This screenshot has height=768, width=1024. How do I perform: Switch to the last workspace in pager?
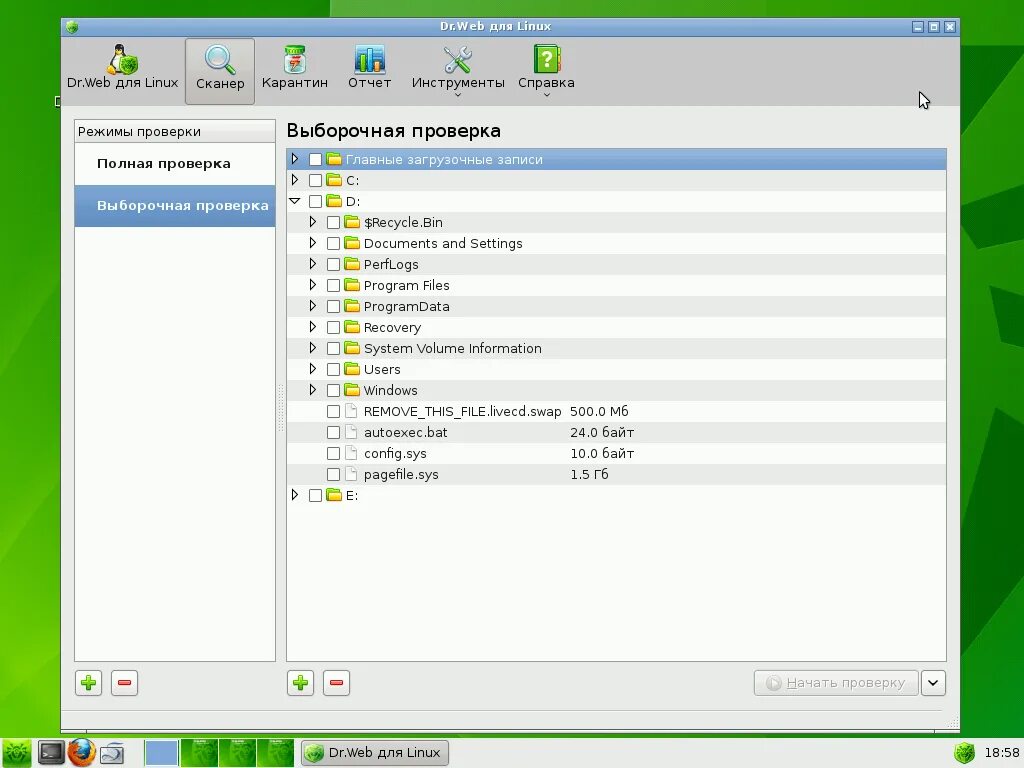coord(276,753)
